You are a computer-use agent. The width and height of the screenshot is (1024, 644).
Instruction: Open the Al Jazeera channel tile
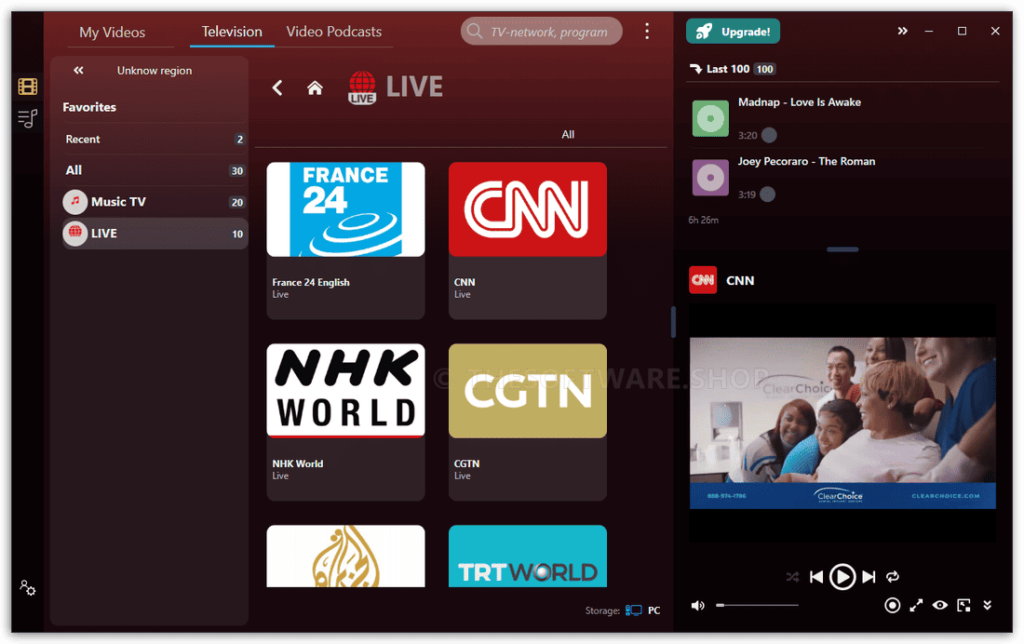[345, 556]
